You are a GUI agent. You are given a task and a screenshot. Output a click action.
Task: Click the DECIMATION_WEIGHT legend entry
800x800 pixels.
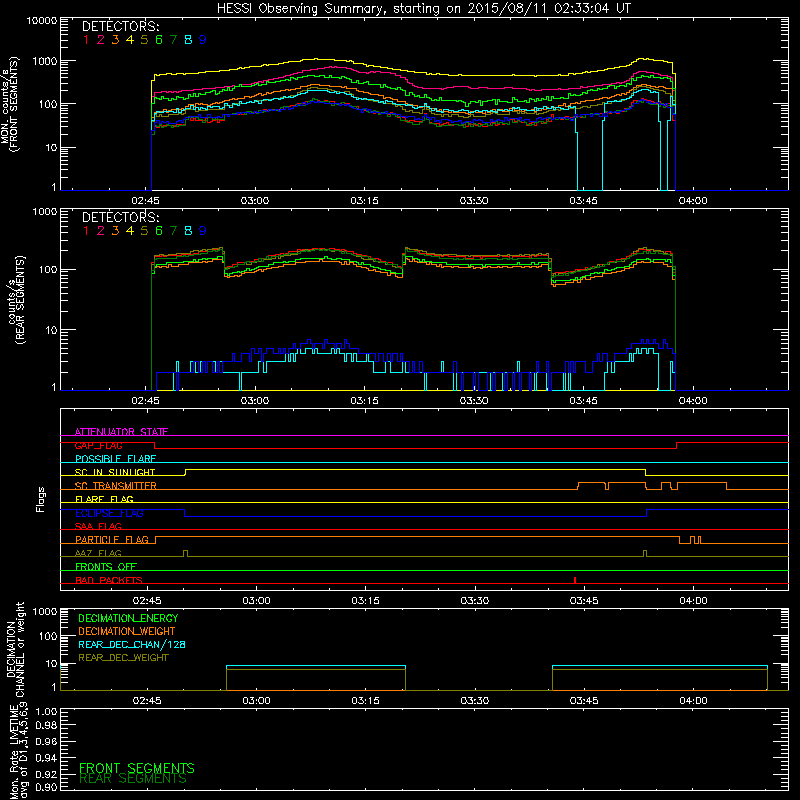(x=127, y=631)
